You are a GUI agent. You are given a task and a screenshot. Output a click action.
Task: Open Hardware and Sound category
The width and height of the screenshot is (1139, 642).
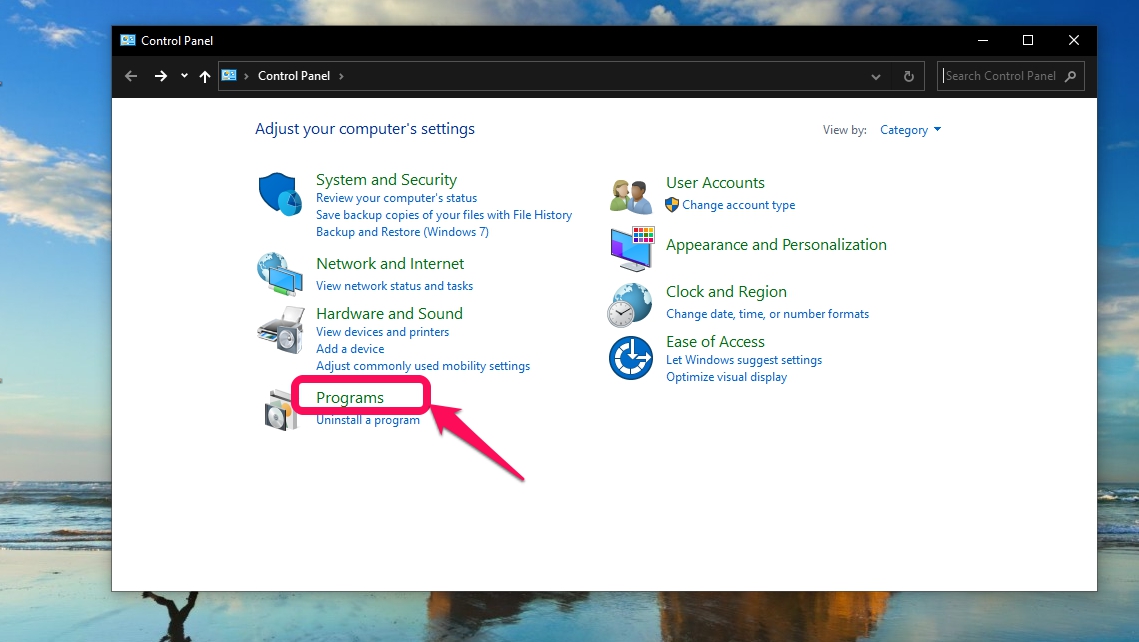(389, 314)
